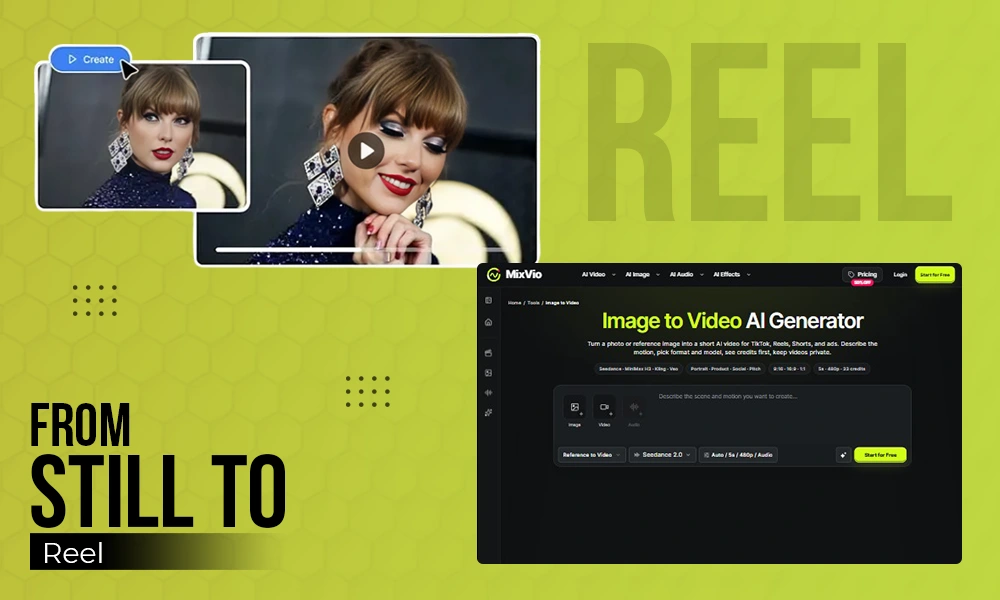1000x600 pixels.
Task: Open the AI Video menu
Action: (593, 274)
